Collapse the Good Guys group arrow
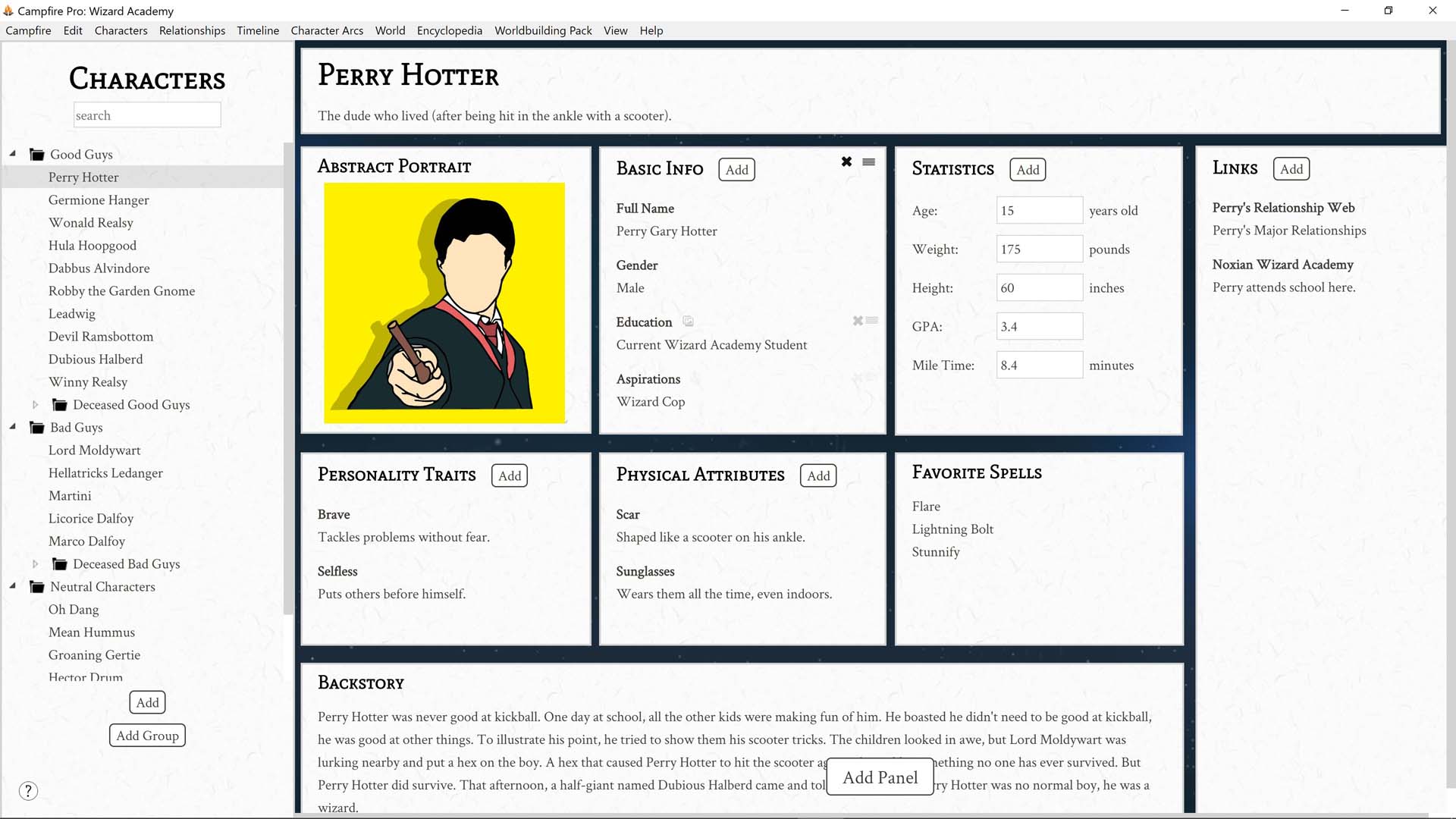The image size is (1456, 819). [x=13, y=154]
